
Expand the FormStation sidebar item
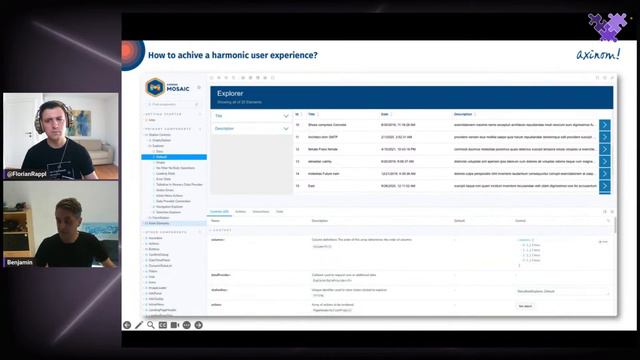point(160,218)
